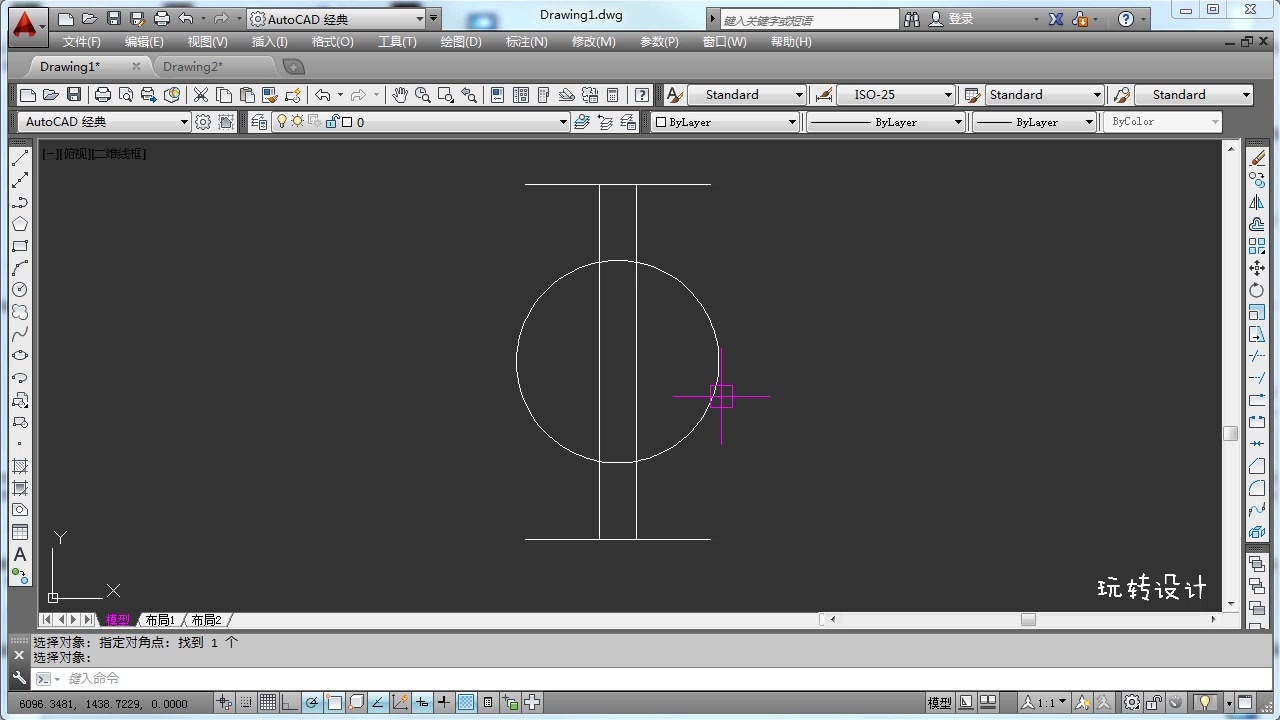Select the Circle tool
Image resolution: width=1280 pixels, height=720 pixels.
[20, 290]
